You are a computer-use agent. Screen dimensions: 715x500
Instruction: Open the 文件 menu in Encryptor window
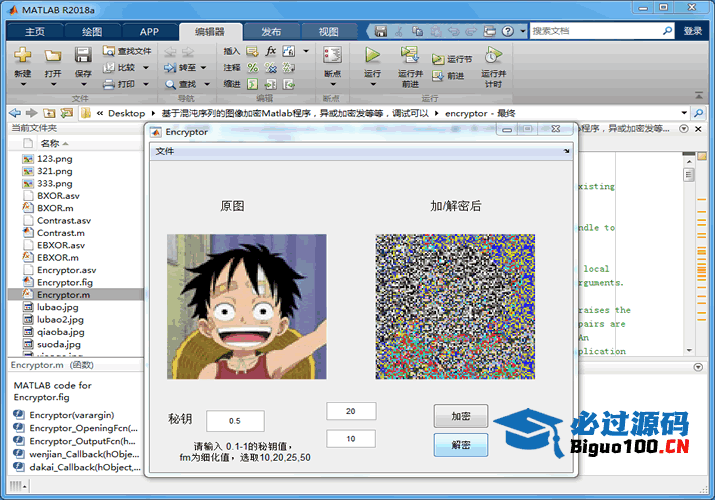[x=165, y=151]
